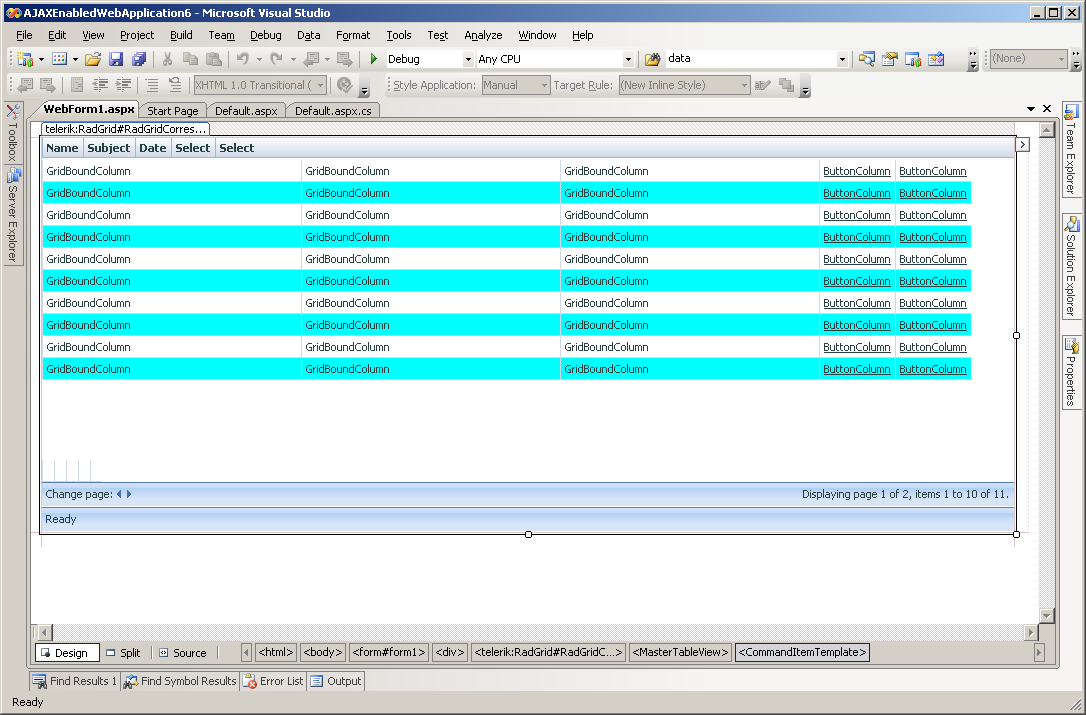Click the previous page arrow next to Change page
1086x715 pixels.
pos(119,494)
